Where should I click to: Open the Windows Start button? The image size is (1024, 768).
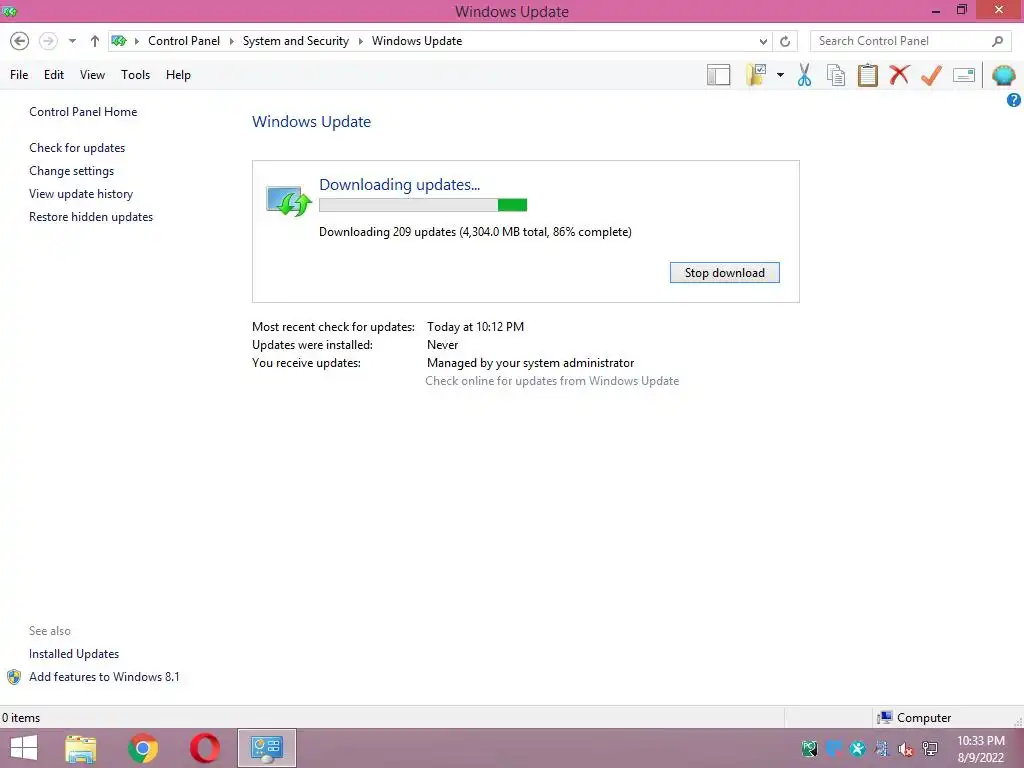click(24, 748)
